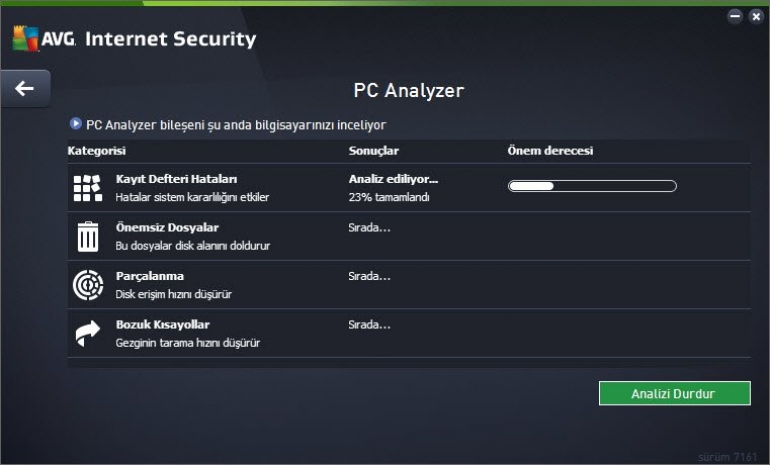
Task: Stop analysis with Analizi Durdur button
Action: pyautogui.click(x=674, y=393)
